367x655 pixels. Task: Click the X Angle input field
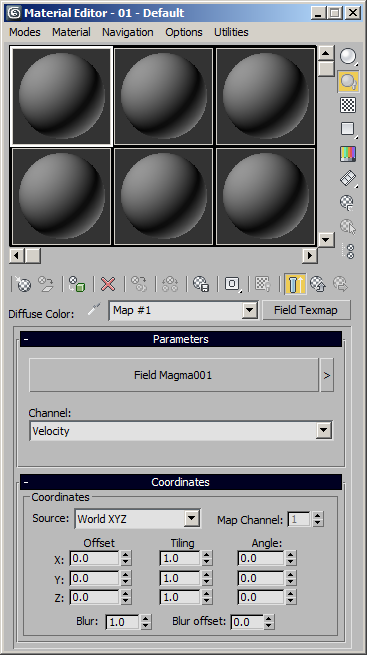[261, 558]
